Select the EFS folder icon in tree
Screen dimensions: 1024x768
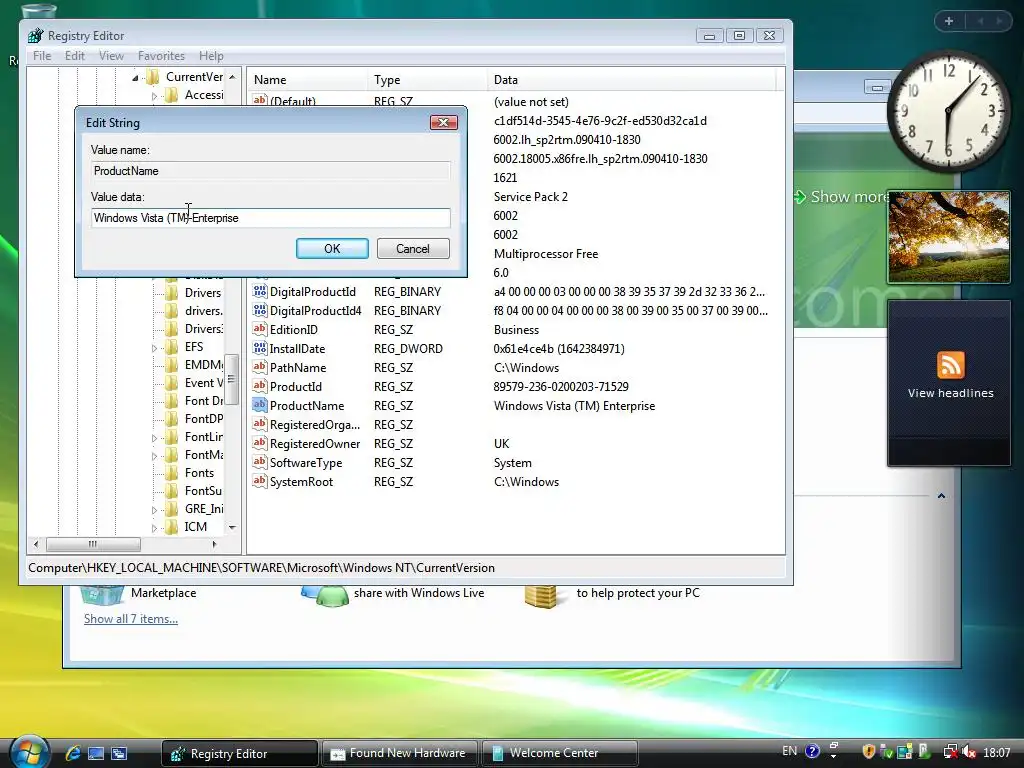tap(172, 347)
